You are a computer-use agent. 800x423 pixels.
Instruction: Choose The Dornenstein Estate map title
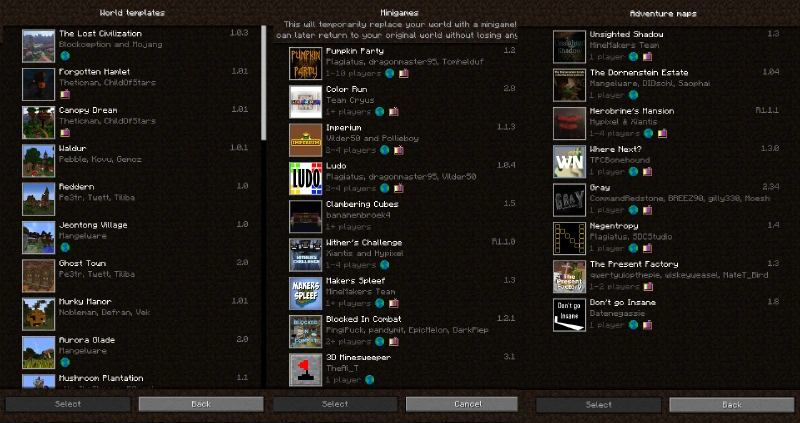coord(639,72)
